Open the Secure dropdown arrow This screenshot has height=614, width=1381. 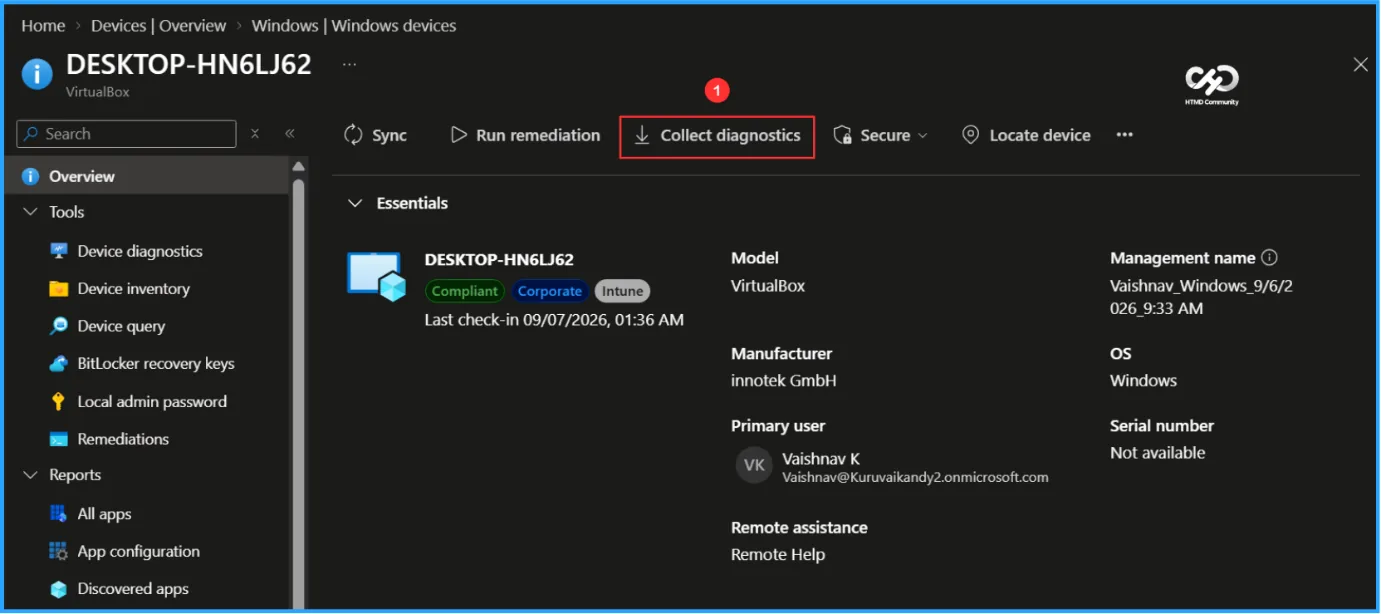923,135
